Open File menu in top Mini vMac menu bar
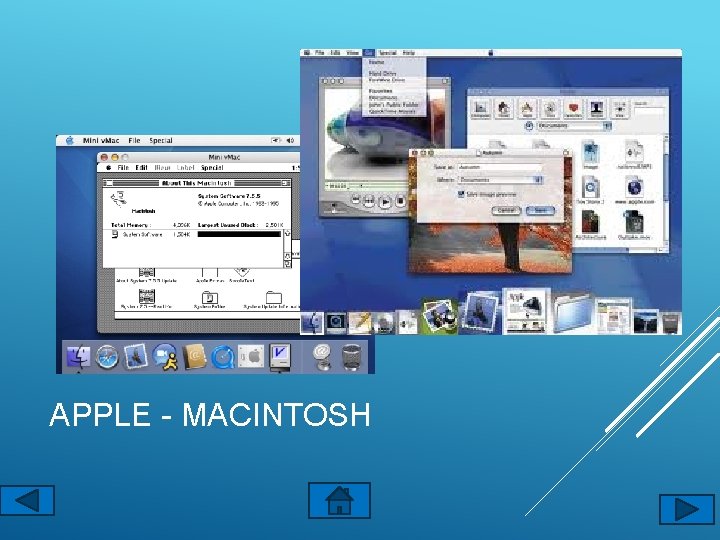This screenshot has height=540, width=720. (x=134, y=141)
